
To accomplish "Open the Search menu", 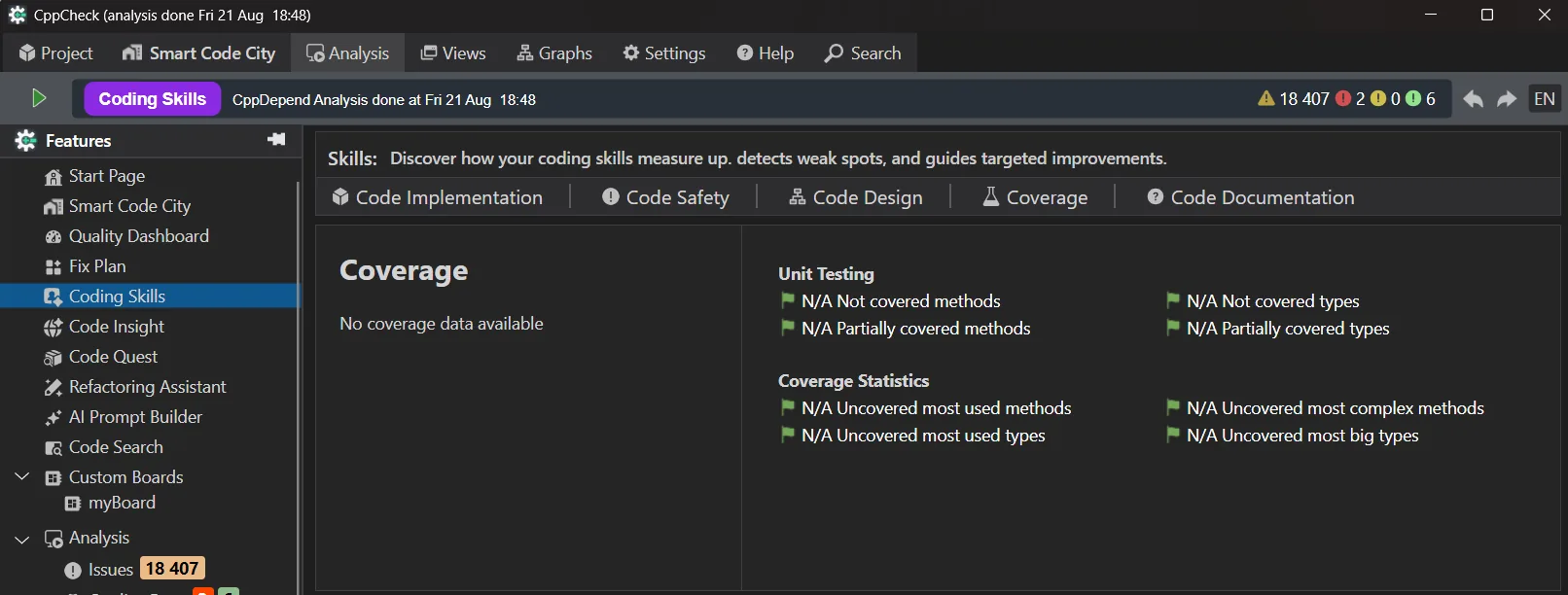I will [x=863, y=53].
